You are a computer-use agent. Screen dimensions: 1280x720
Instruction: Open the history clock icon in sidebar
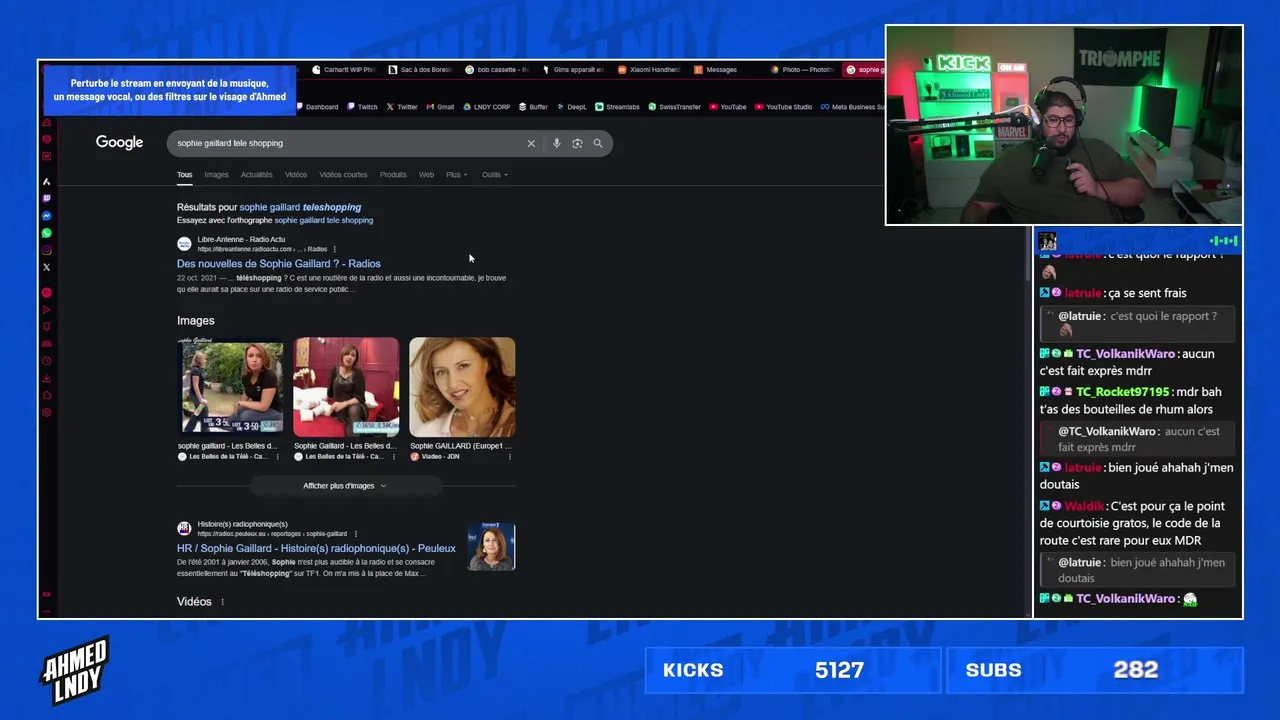click(x=46, y=361)
